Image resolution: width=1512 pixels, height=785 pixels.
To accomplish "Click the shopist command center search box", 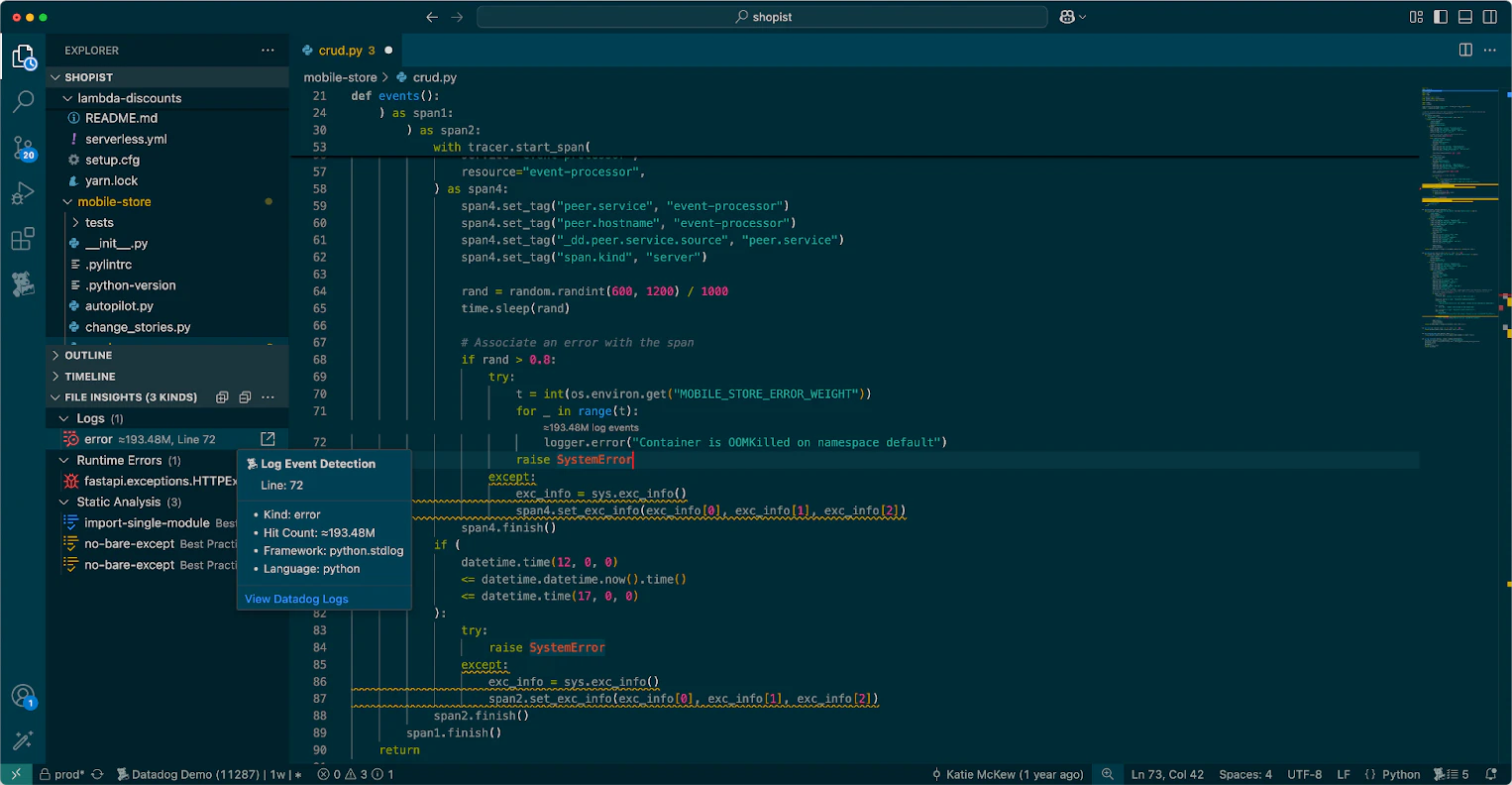I will (762, 17).
